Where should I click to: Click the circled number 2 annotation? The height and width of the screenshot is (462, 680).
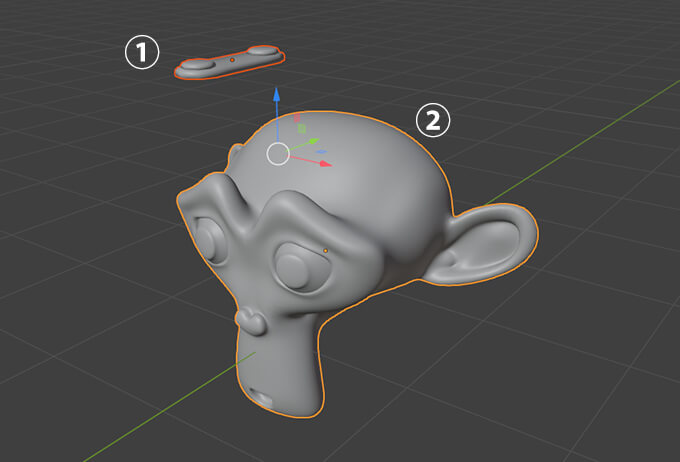tap(433, 121)
